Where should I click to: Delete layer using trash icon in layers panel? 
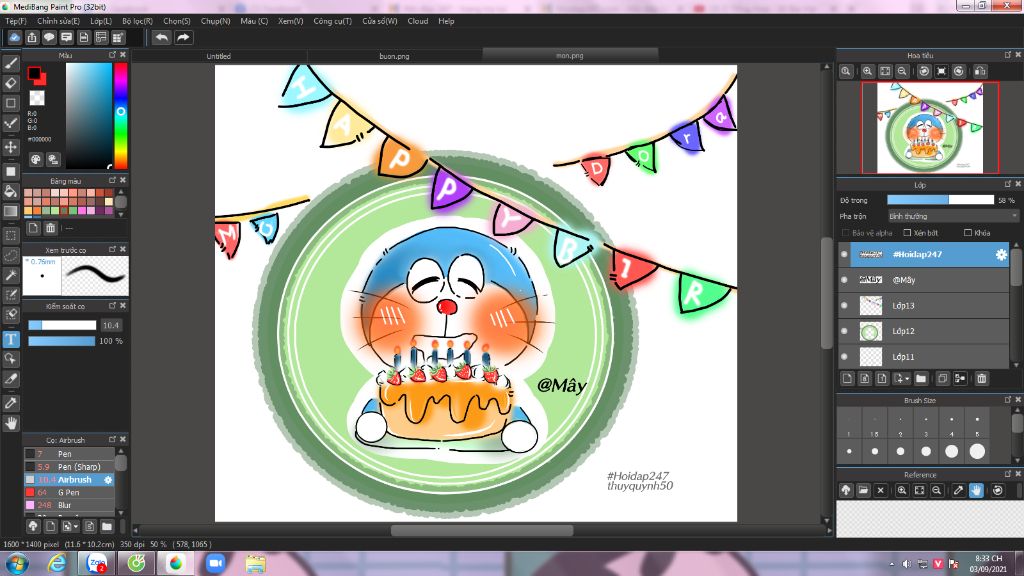[982, 378]
